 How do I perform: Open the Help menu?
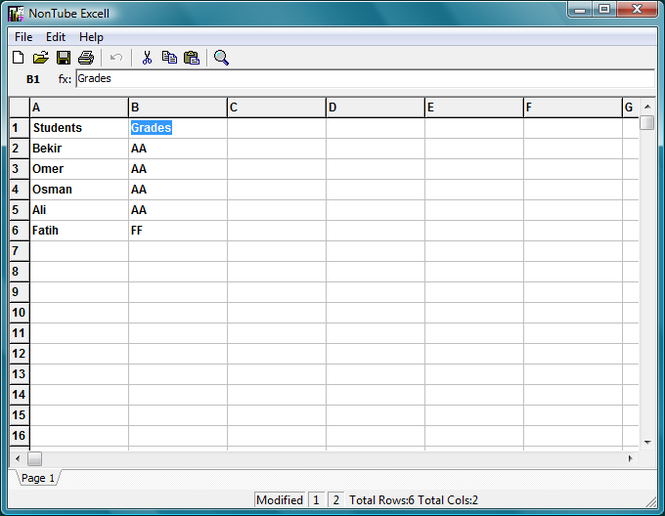pyautogui.click(x=91, y=37)
